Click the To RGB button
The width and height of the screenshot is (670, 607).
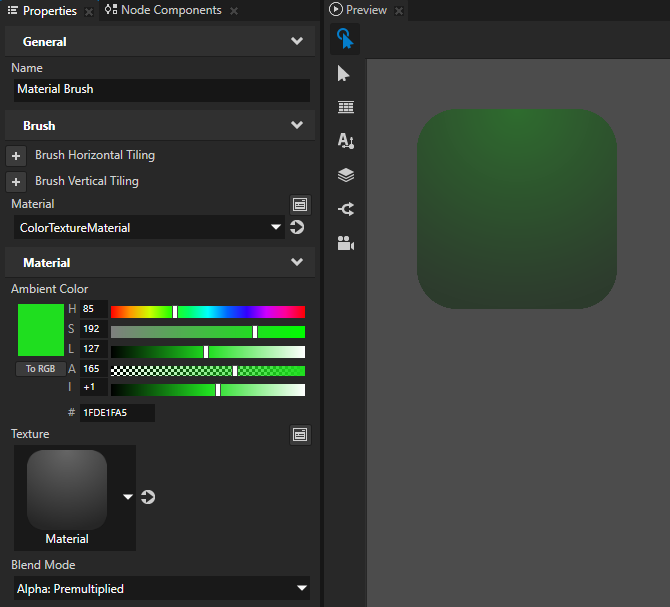[41, 369]
